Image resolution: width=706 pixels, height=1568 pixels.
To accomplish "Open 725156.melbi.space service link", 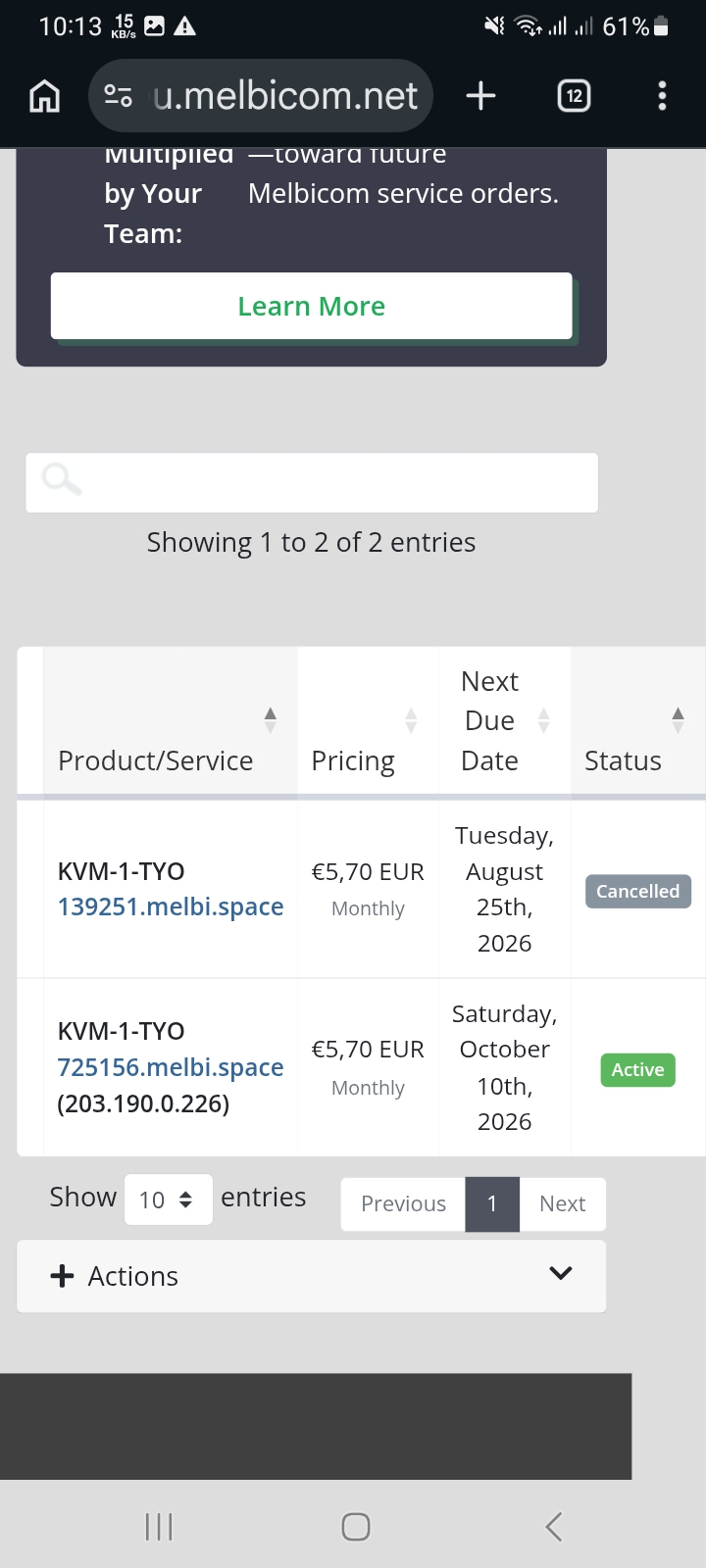I will pos(171,1067).
